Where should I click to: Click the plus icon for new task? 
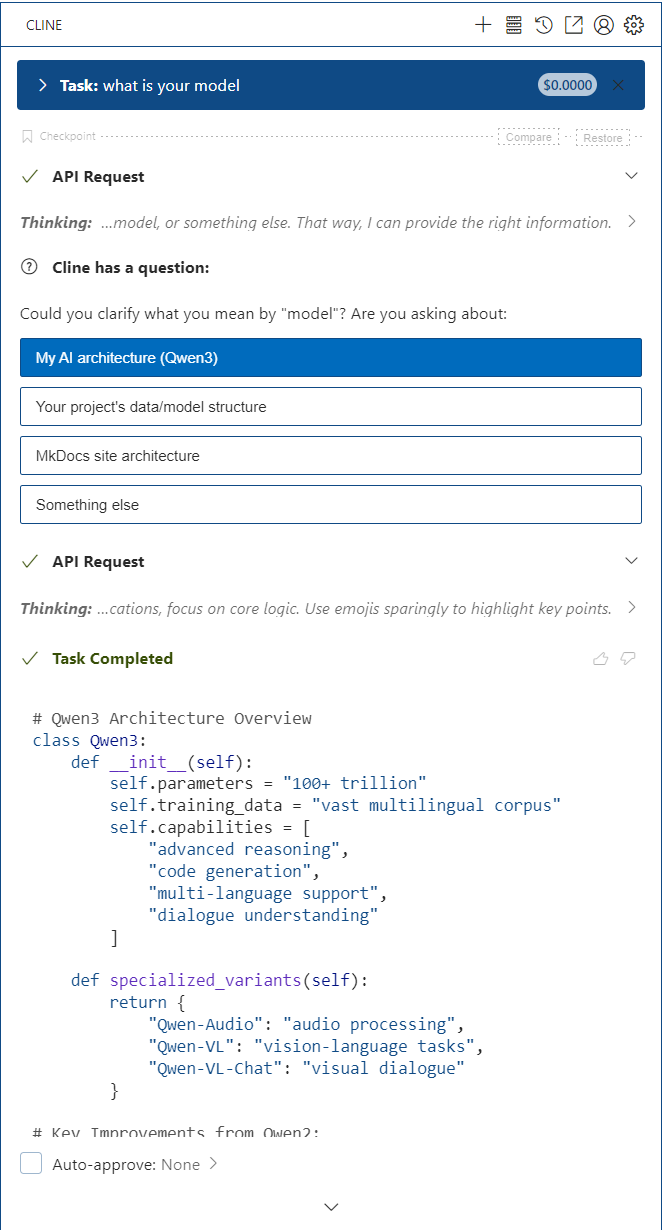(483, 25)
